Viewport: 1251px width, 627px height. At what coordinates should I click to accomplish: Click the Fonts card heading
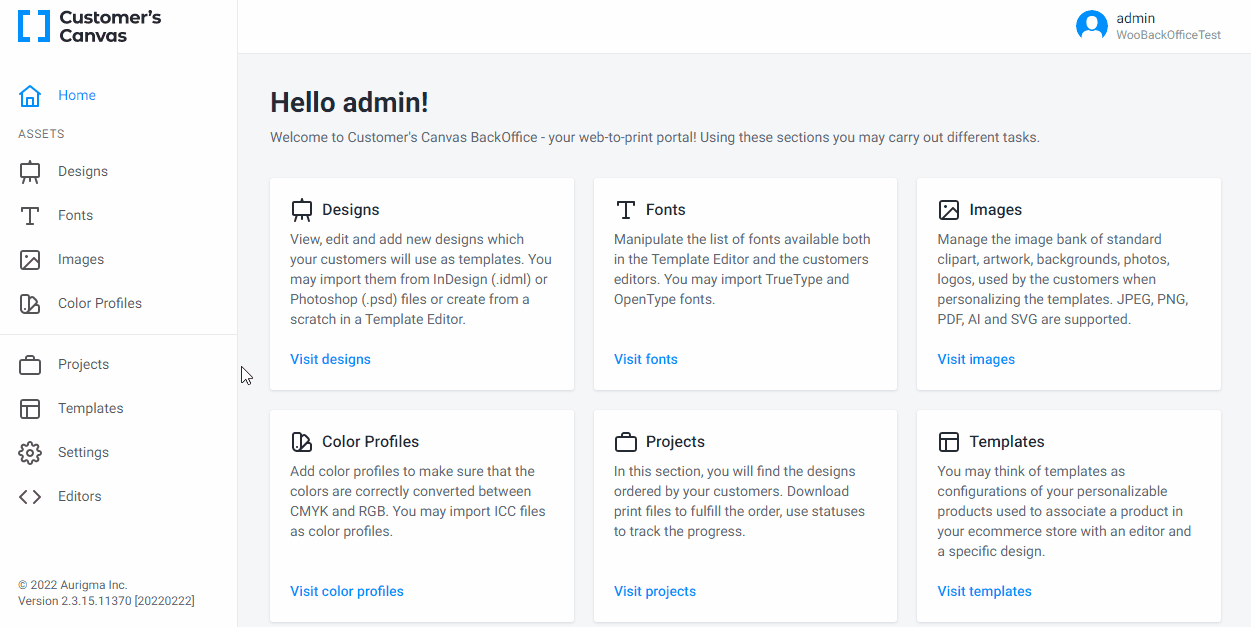point(666,210)
